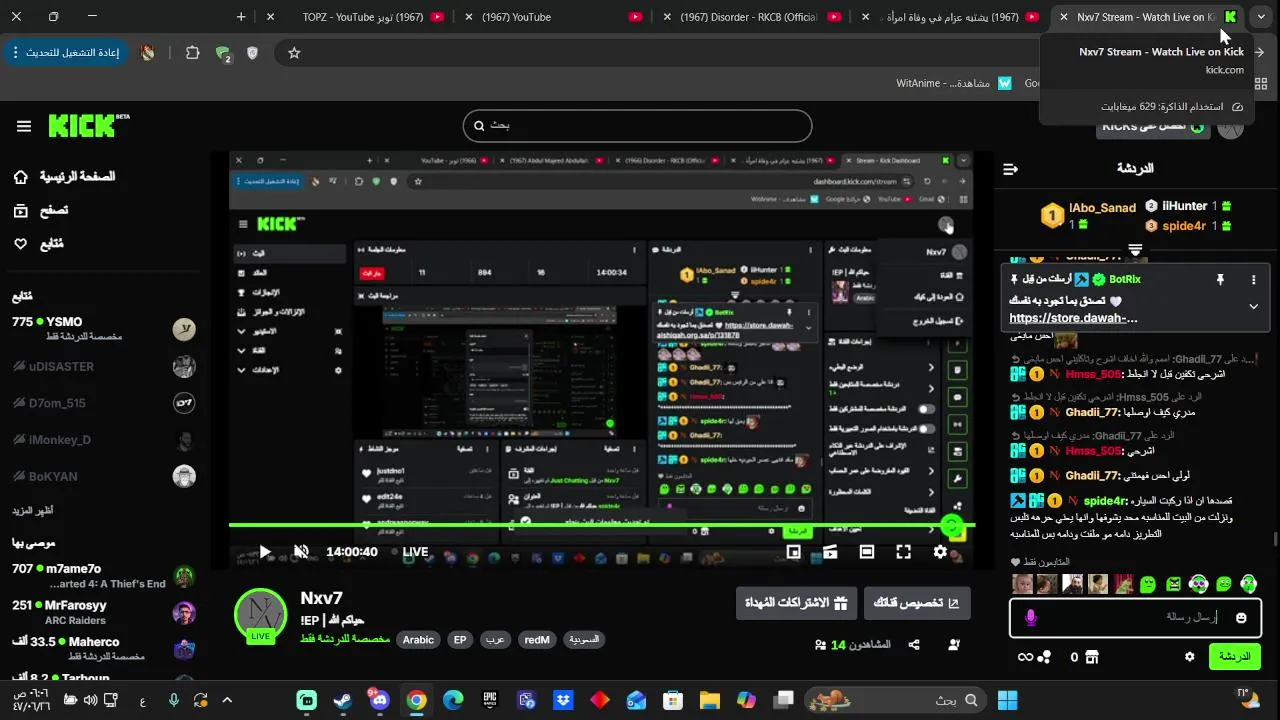Click the stream progress bar
Screen dimensions: 1280x720
click(602, 525)
